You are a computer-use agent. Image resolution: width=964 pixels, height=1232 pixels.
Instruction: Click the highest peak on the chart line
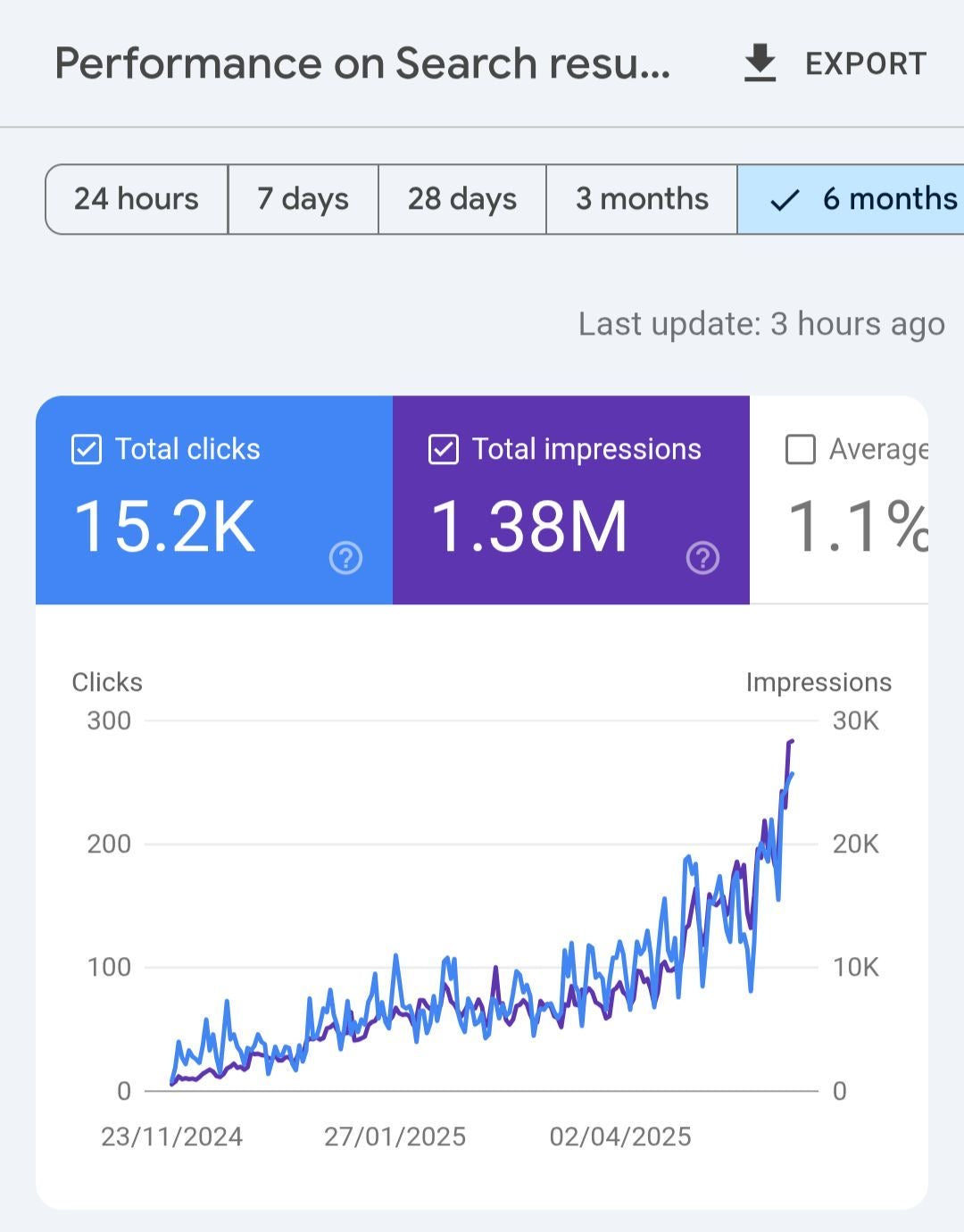pos(791,743)
